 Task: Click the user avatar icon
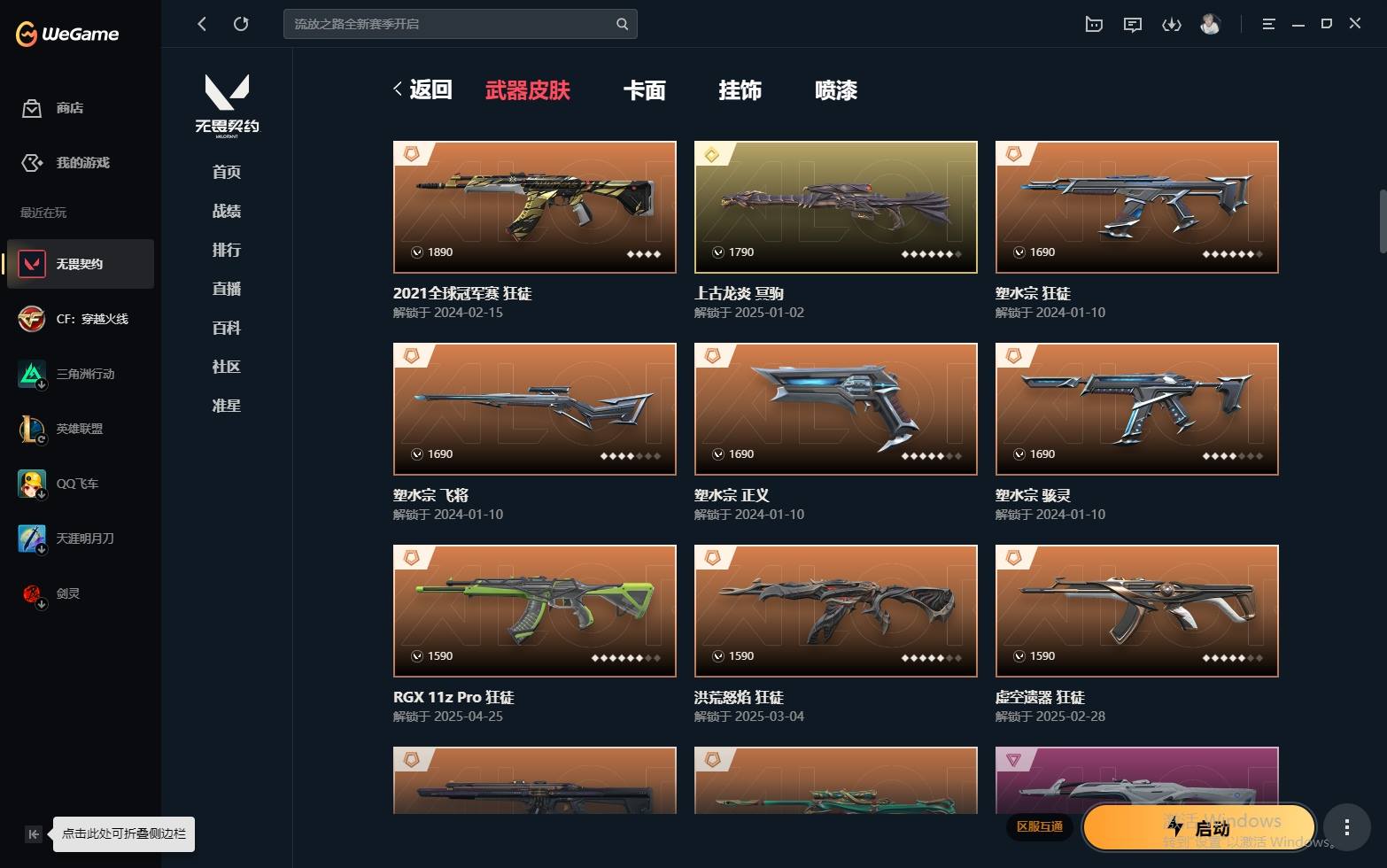click(1210, 24)
